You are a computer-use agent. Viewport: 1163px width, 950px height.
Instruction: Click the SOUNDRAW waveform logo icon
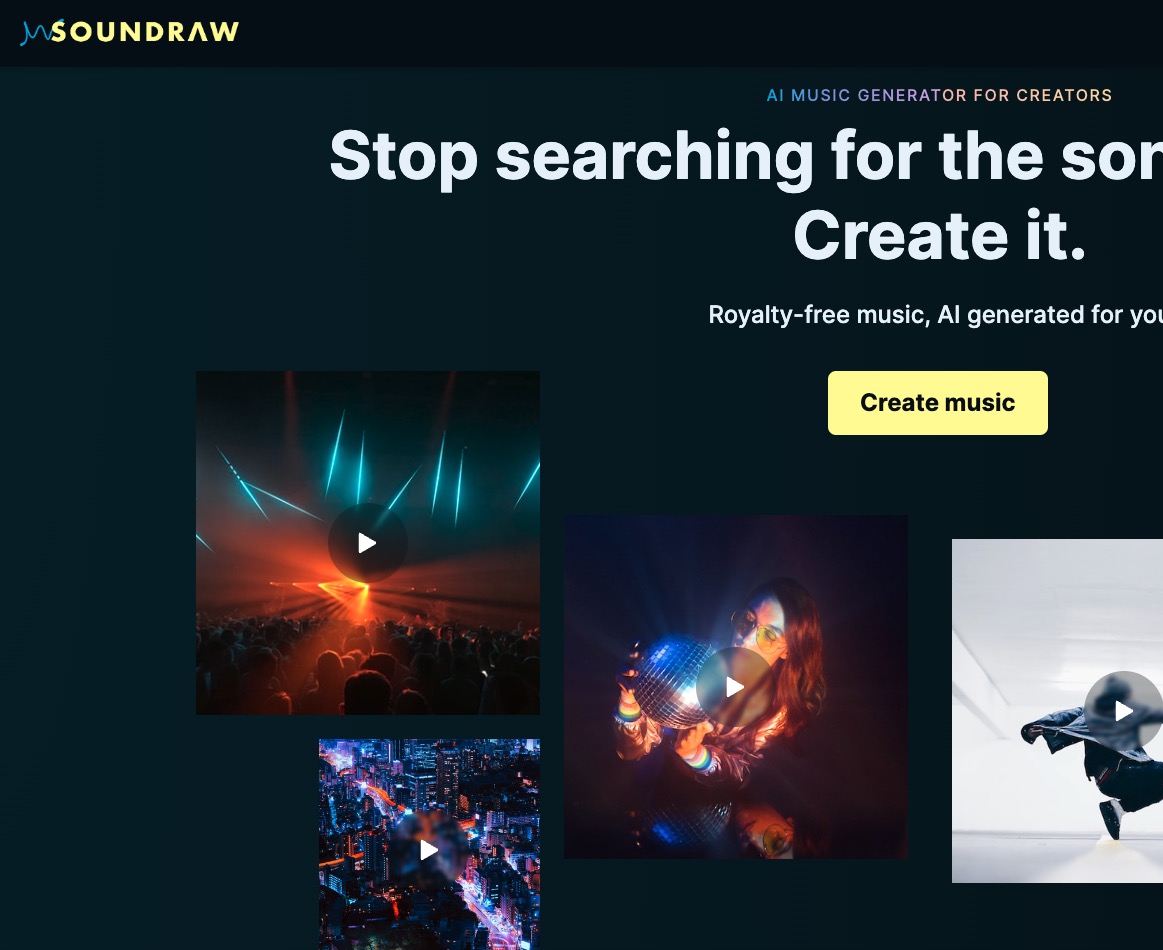point(35,33)
